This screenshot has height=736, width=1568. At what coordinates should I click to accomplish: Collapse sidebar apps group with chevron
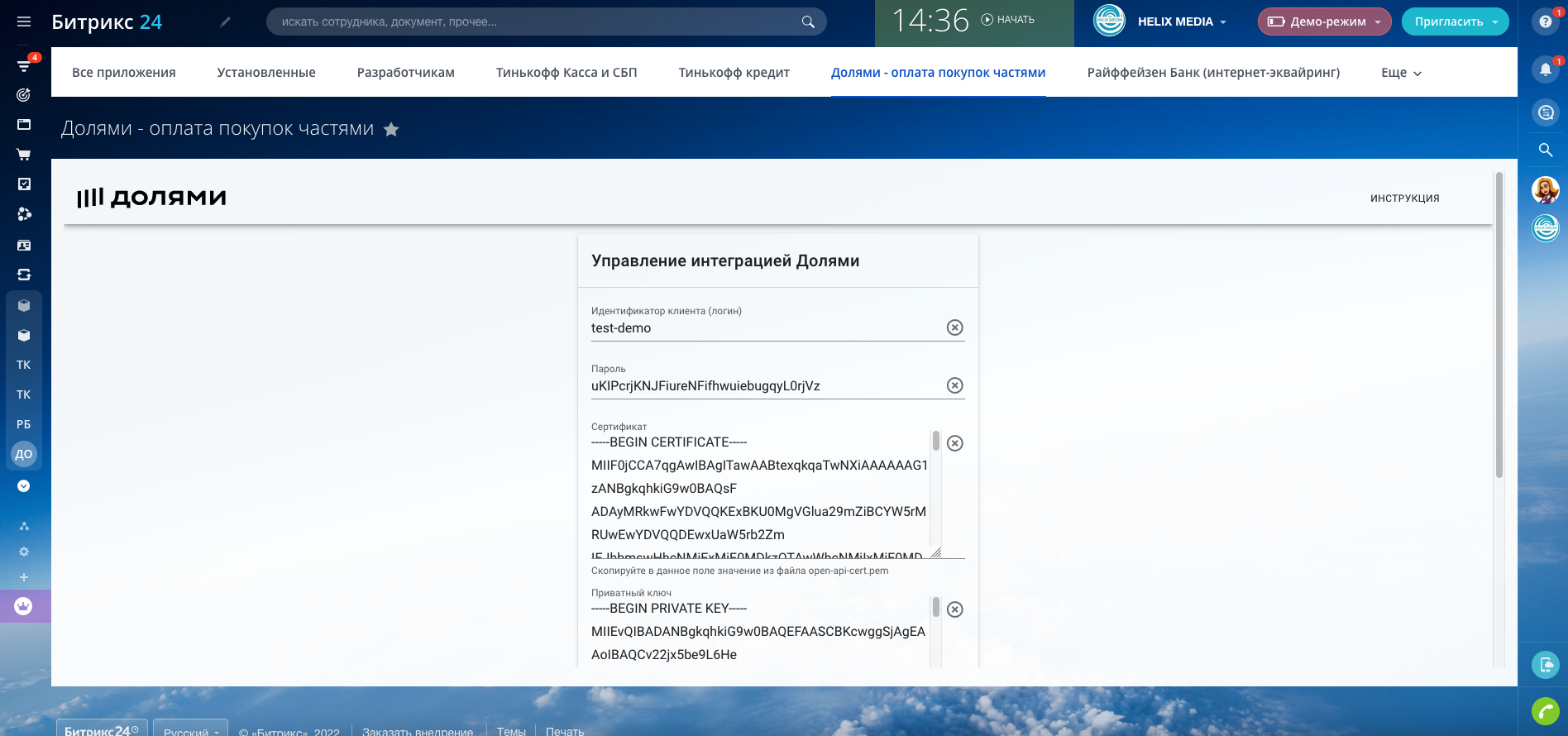point(24,486)
